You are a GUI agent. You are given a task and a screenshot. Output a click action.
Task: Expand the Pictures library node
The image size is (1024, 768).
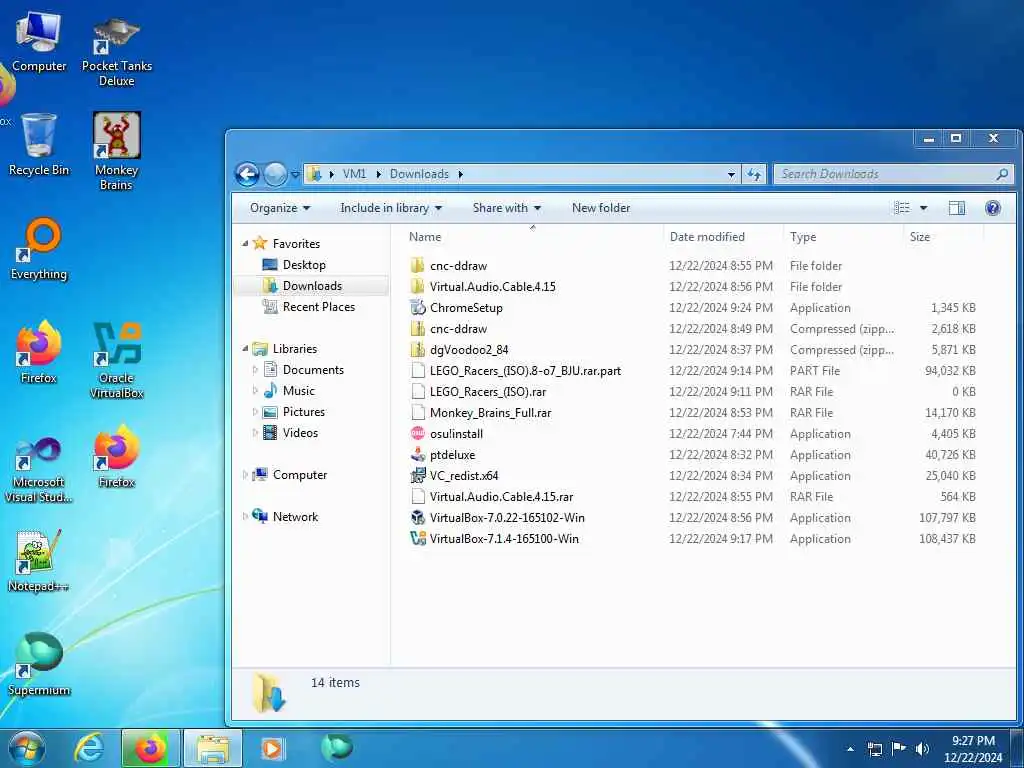coord(255,412)
